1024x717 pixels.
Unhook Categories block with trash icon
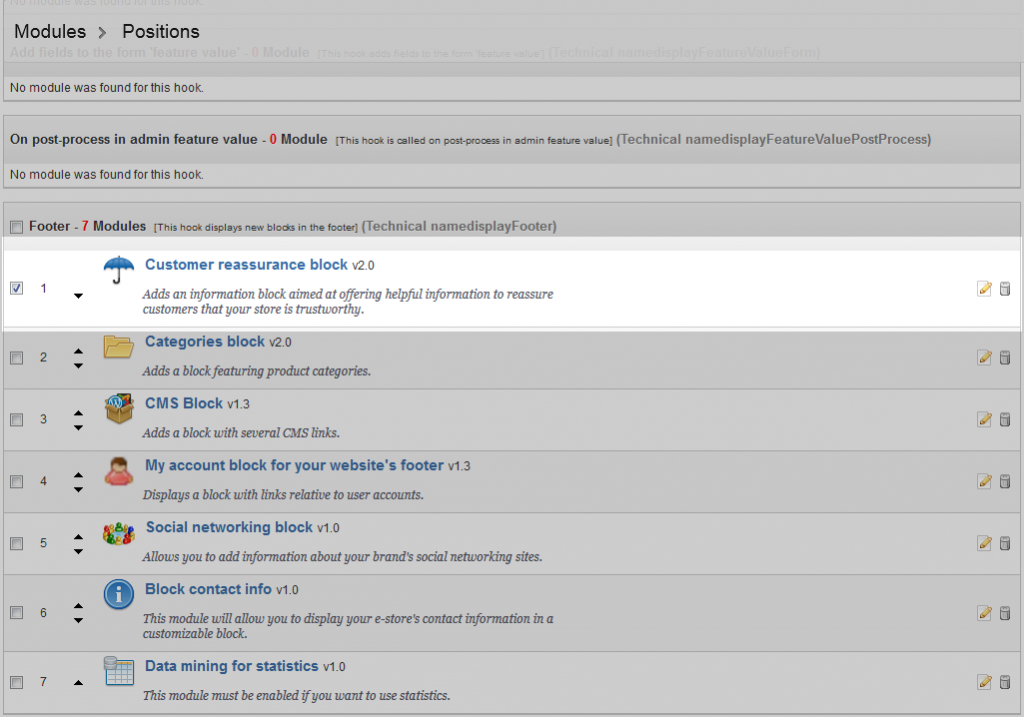click(1005, 357)
